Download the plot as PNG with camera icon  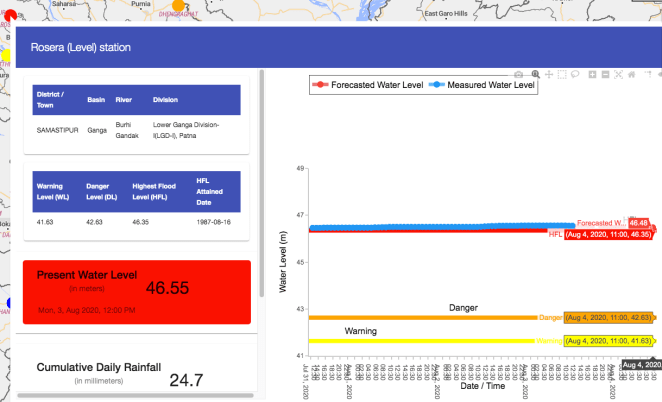pos(518,75)
